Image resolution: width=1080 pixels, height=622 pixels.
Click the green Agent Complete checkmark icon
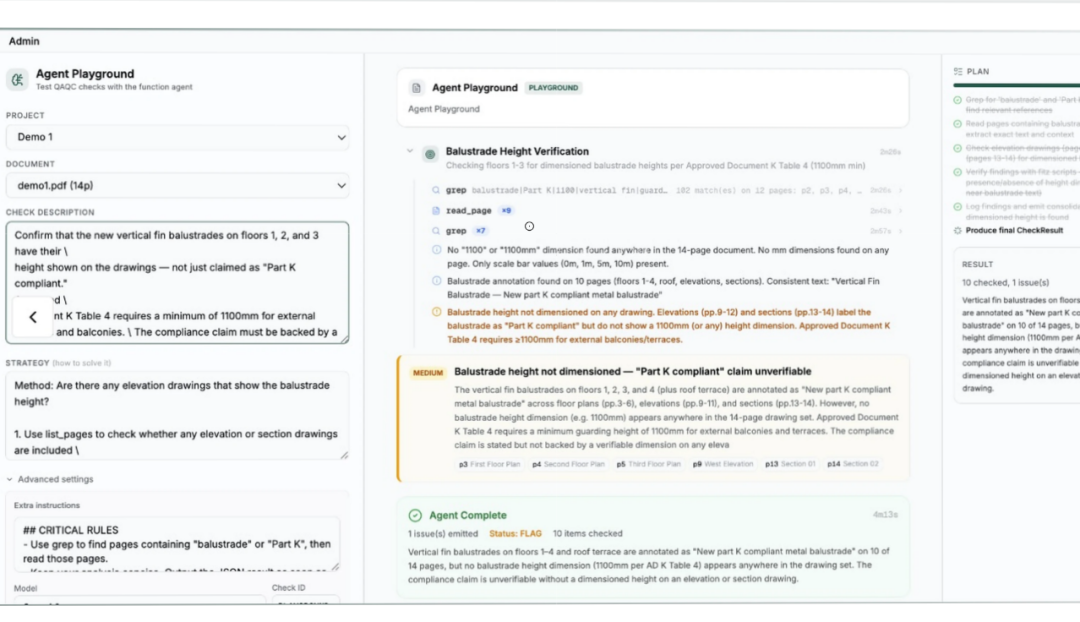point(415,515)
